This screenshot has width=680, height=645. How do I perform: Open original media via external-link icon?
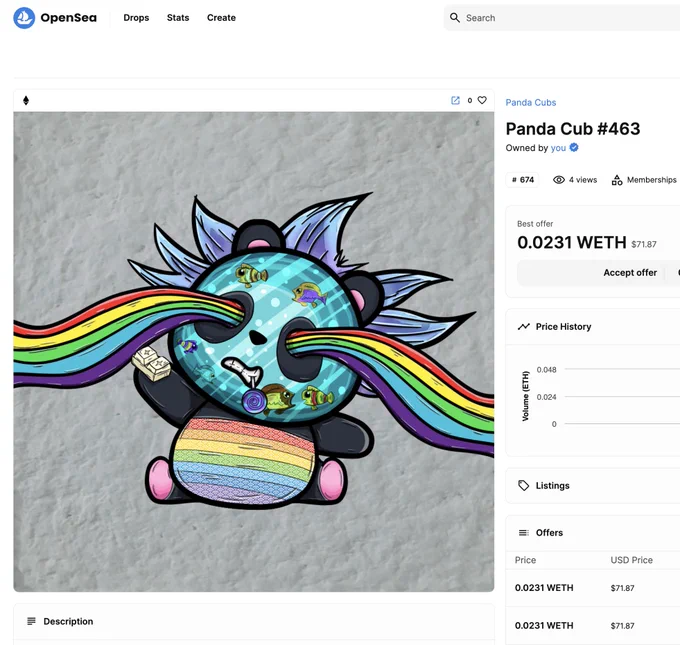point(455,101)
